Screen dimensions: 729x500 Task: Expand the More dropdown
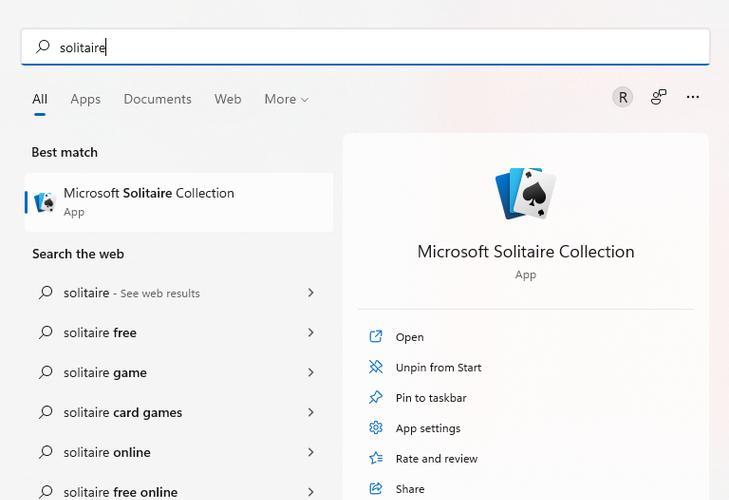[x=286, y=99]
